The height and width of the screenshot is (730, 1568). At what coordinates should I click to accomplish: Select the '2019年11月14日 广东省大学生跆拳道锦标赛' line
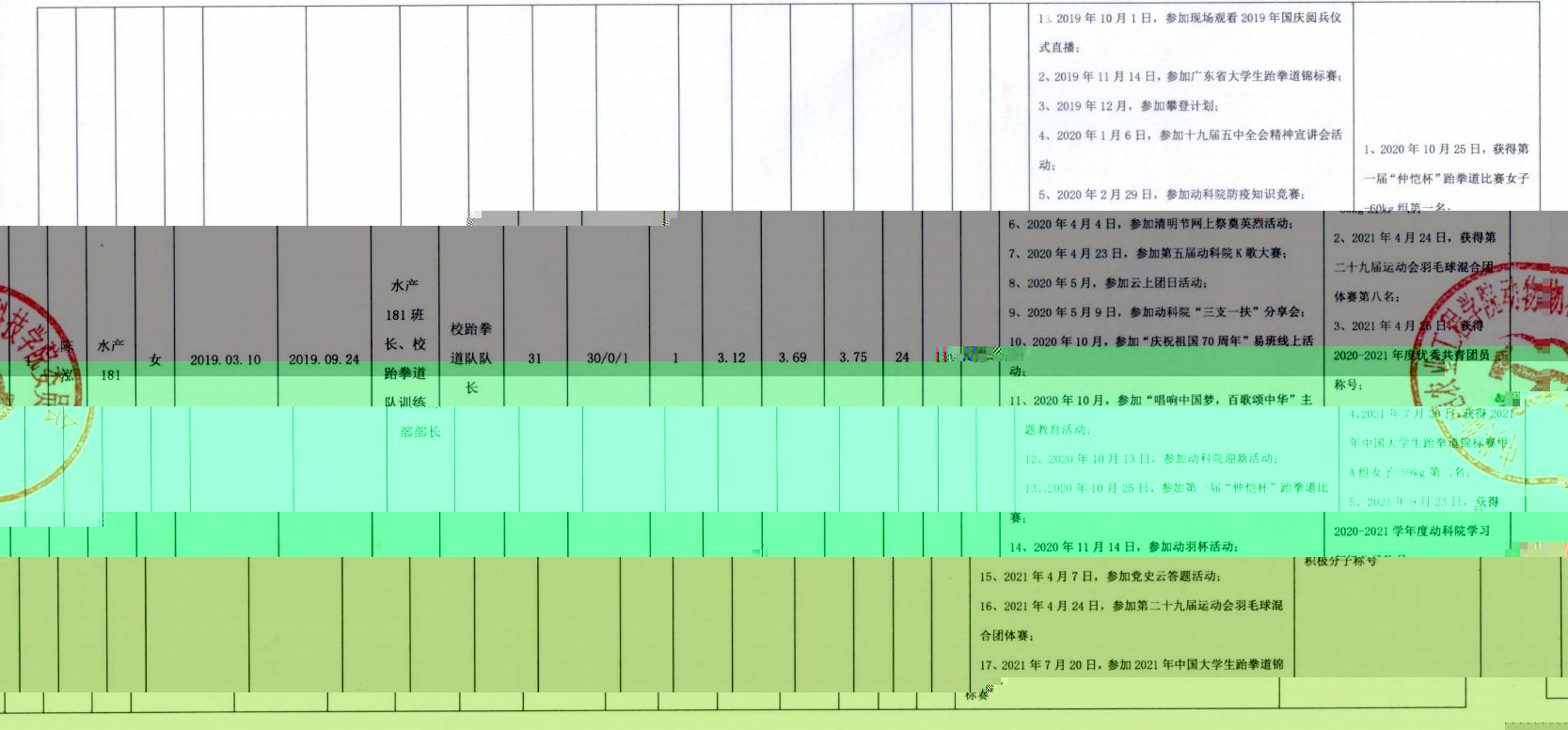coord(1190,77)
